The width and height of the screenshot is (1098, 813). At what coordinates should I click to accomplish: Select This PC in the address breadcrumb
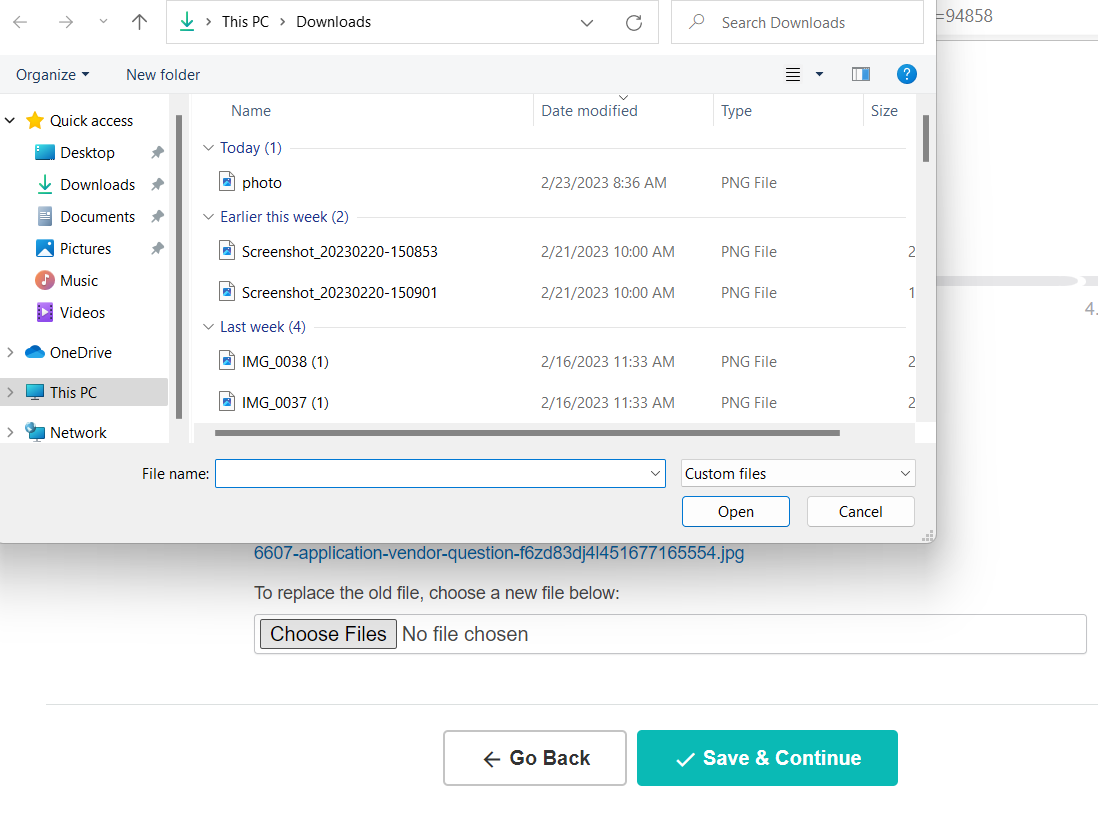[245, 22]
